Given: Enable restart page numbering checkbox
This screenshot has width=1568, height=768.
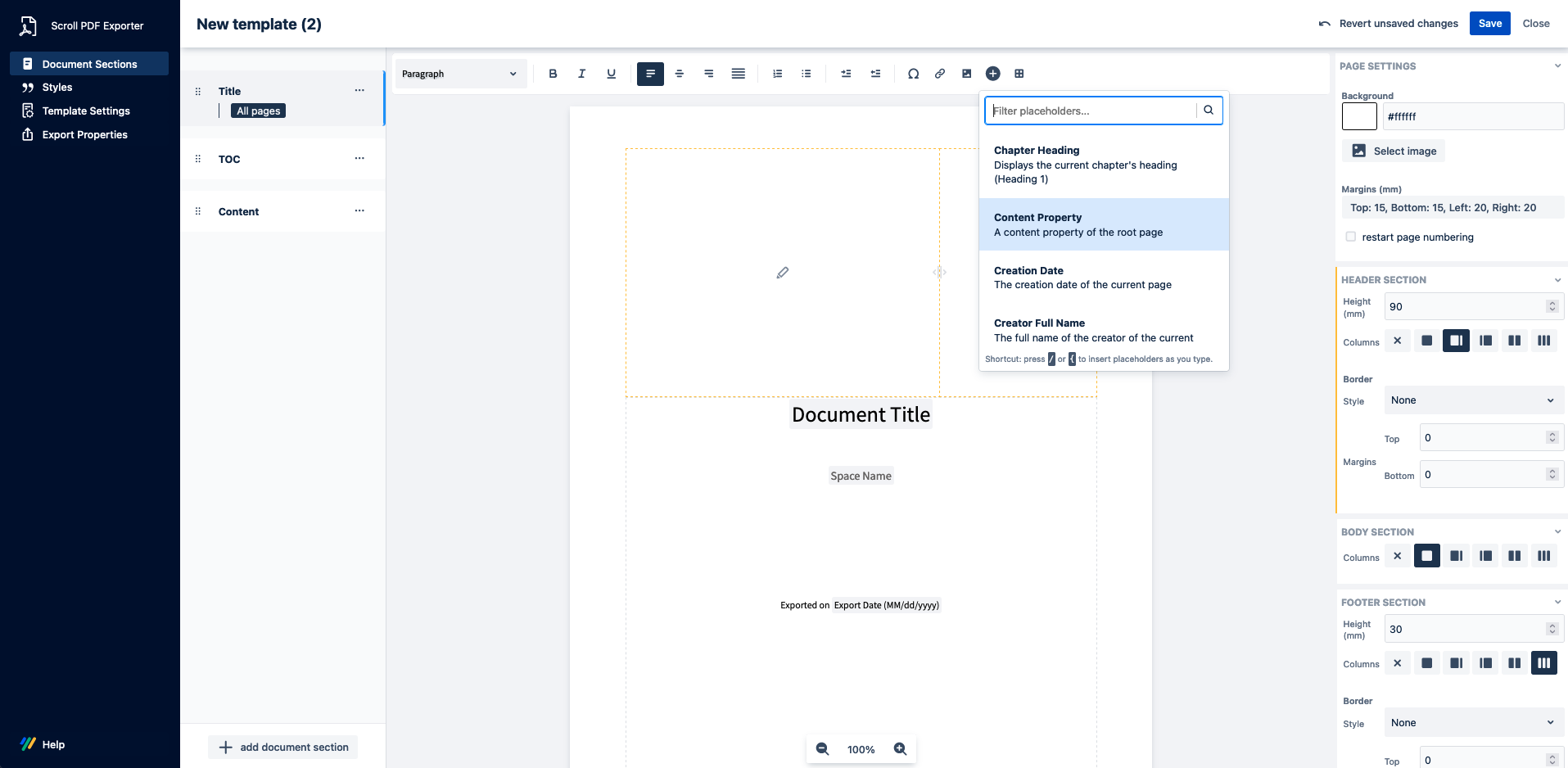Looking at the screenshot, I should (x=1351, y=237).
